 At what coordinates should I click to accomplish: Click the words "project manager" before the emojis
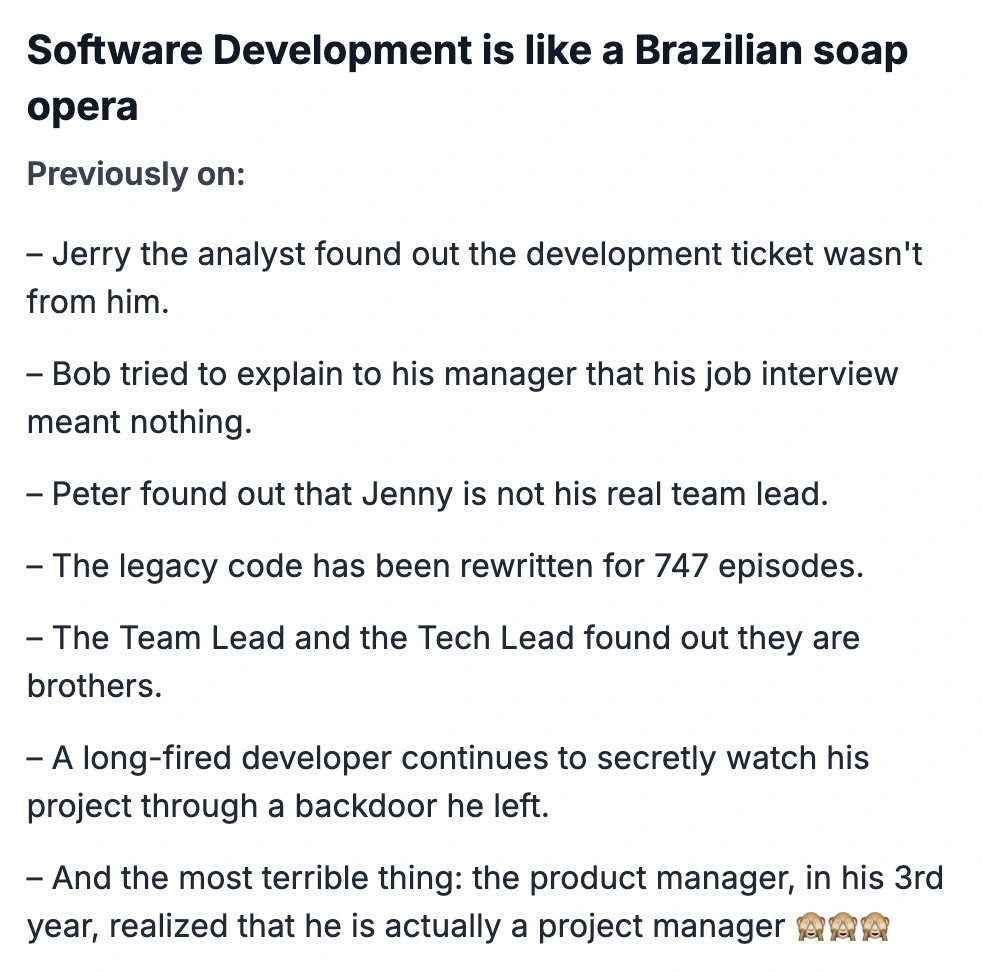click(x=661, y=927)
